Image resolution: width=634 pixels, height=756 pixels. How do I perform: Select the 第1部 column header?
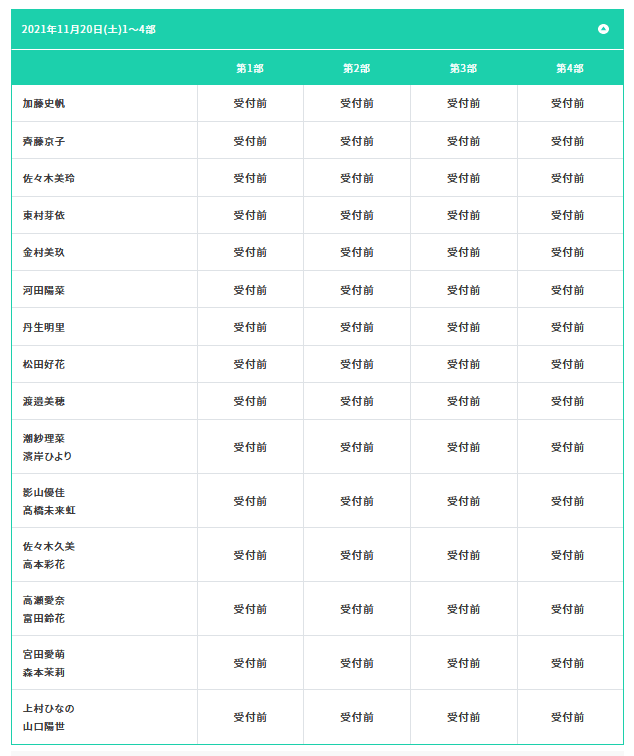coord(250,68)
